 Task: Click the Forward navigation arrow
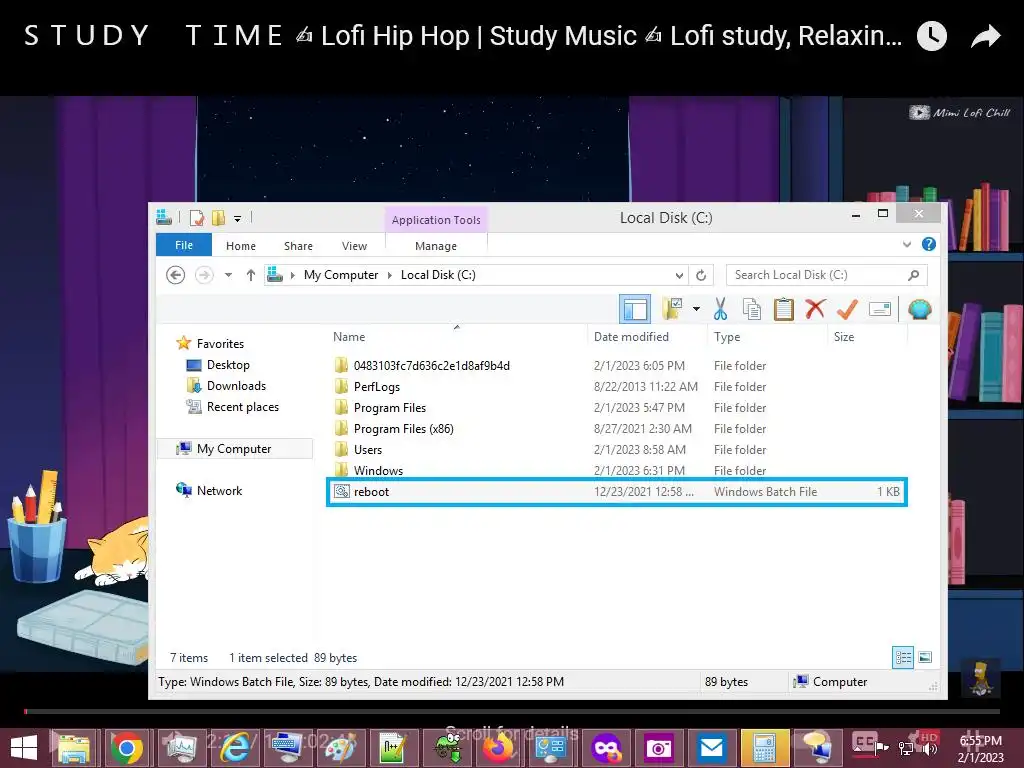(x=204, y=275)
